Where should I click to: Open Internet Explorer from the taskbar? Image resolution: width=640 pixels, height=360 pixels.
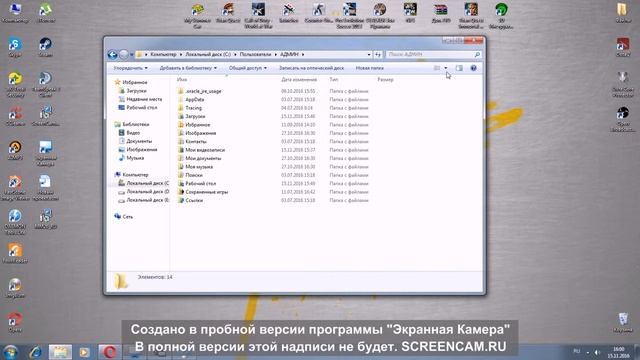pos(35,351)
